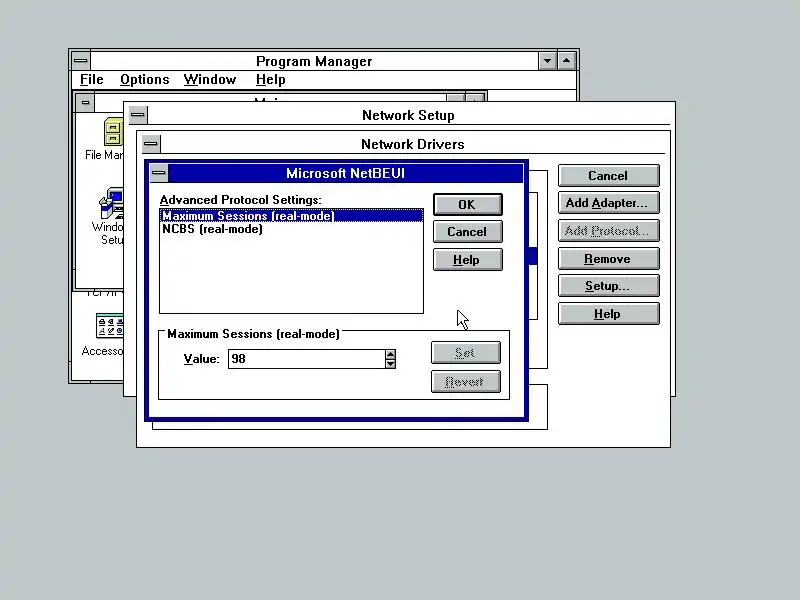The image size is (800, 600).
Task: Open Network Drivers control menu box
Action: tap(151, 144)
